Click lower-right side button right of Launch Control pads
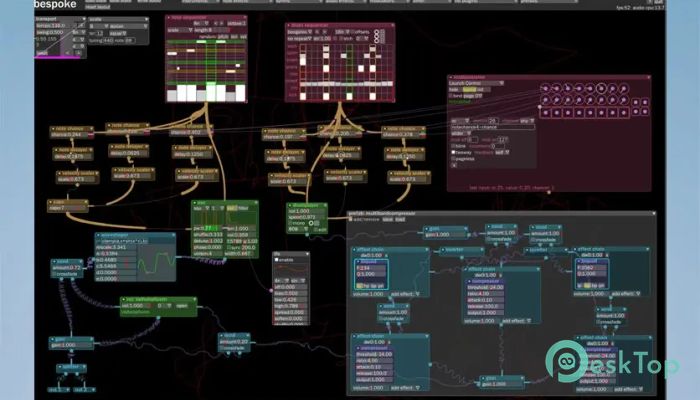700x400 pixels. pos(645,111)
